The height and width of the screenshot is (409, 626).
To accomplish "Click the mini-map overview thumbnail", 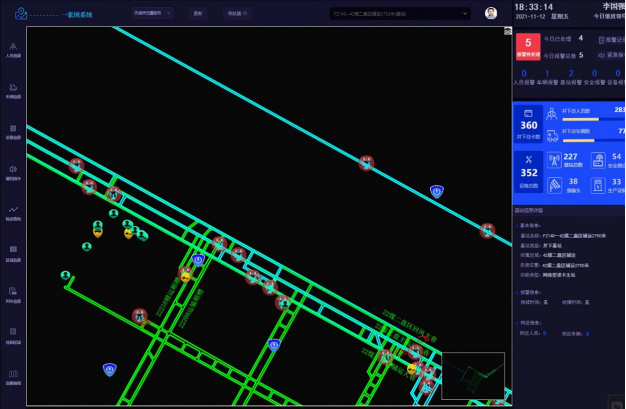I will tap(473, 375).
